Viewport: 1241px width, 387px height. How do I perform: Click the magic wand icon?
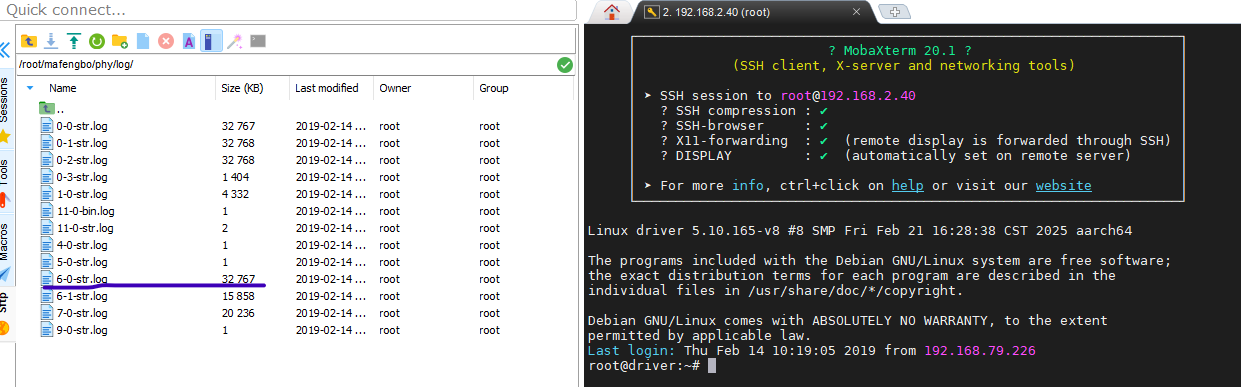(x=234, y=41)
